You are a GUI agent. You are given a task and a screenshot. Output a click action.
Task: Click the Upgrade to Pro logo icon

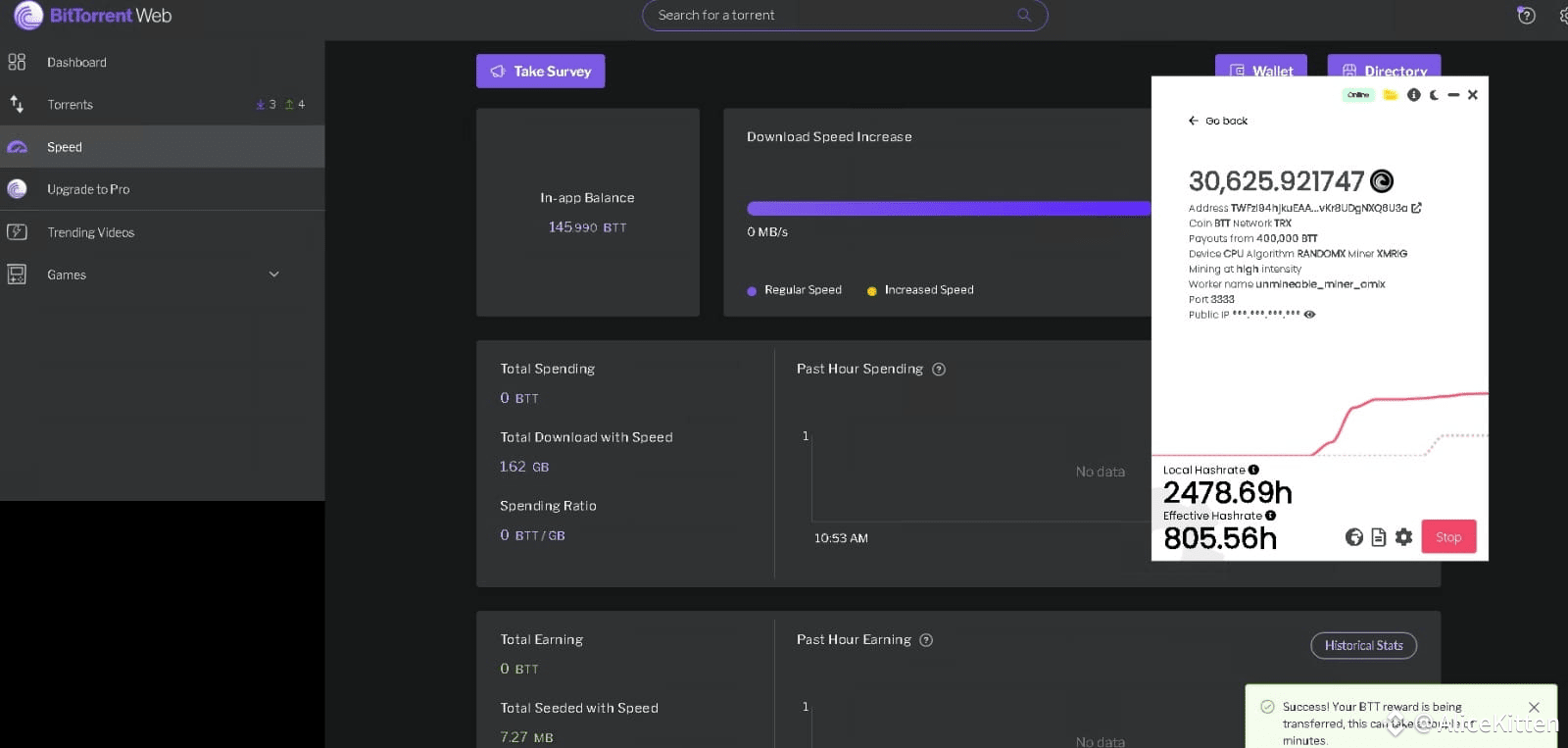[17, 189]
